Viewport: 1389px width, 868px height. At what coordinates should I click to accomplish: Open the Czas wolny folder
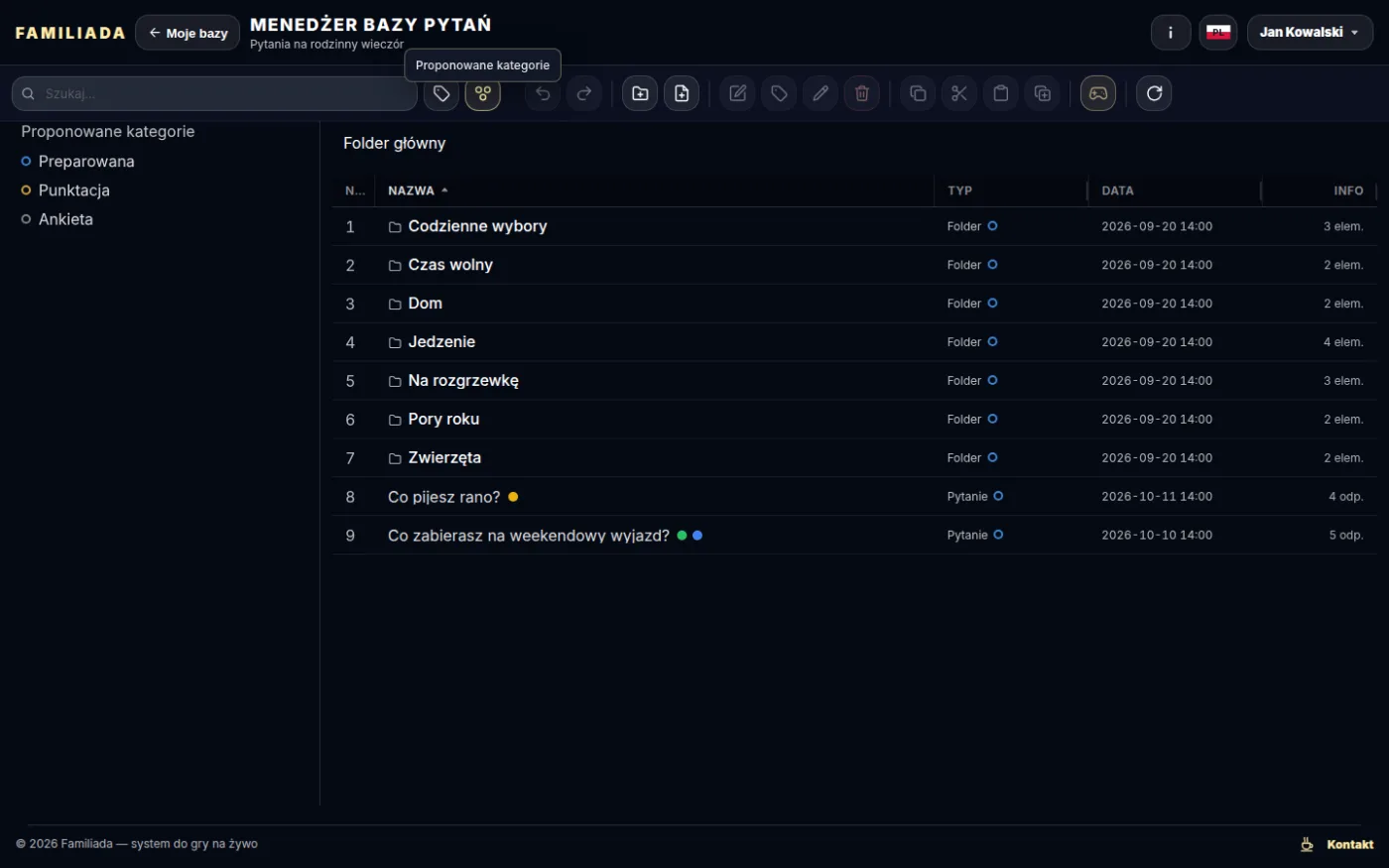click(x=450, y=265)
